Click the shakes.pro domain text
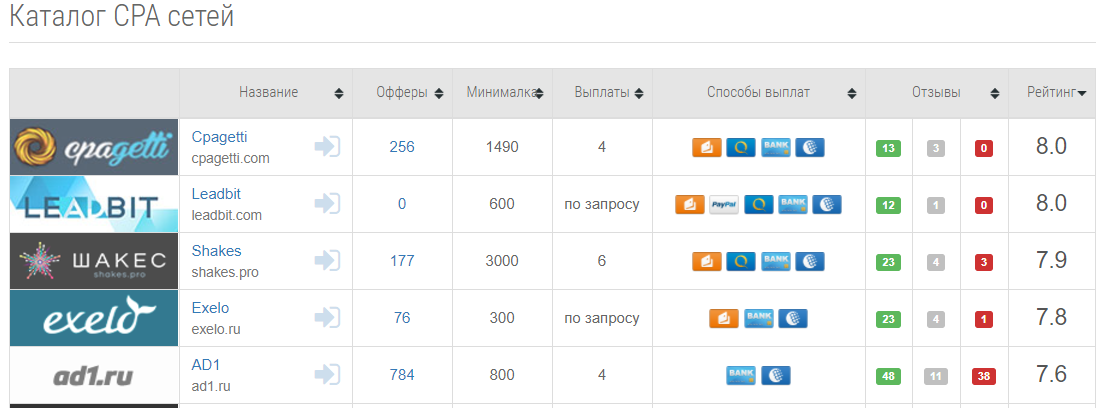The height and width of the screenshot is (408, 1117). point(225,272)
